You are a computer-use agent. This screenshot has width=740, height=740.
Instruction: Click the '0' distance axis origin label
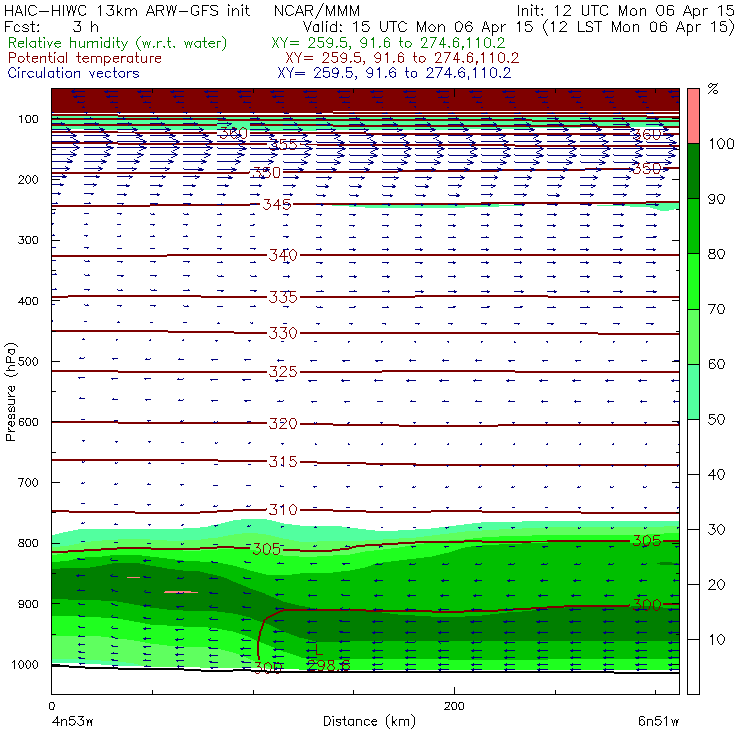point(51,706)
